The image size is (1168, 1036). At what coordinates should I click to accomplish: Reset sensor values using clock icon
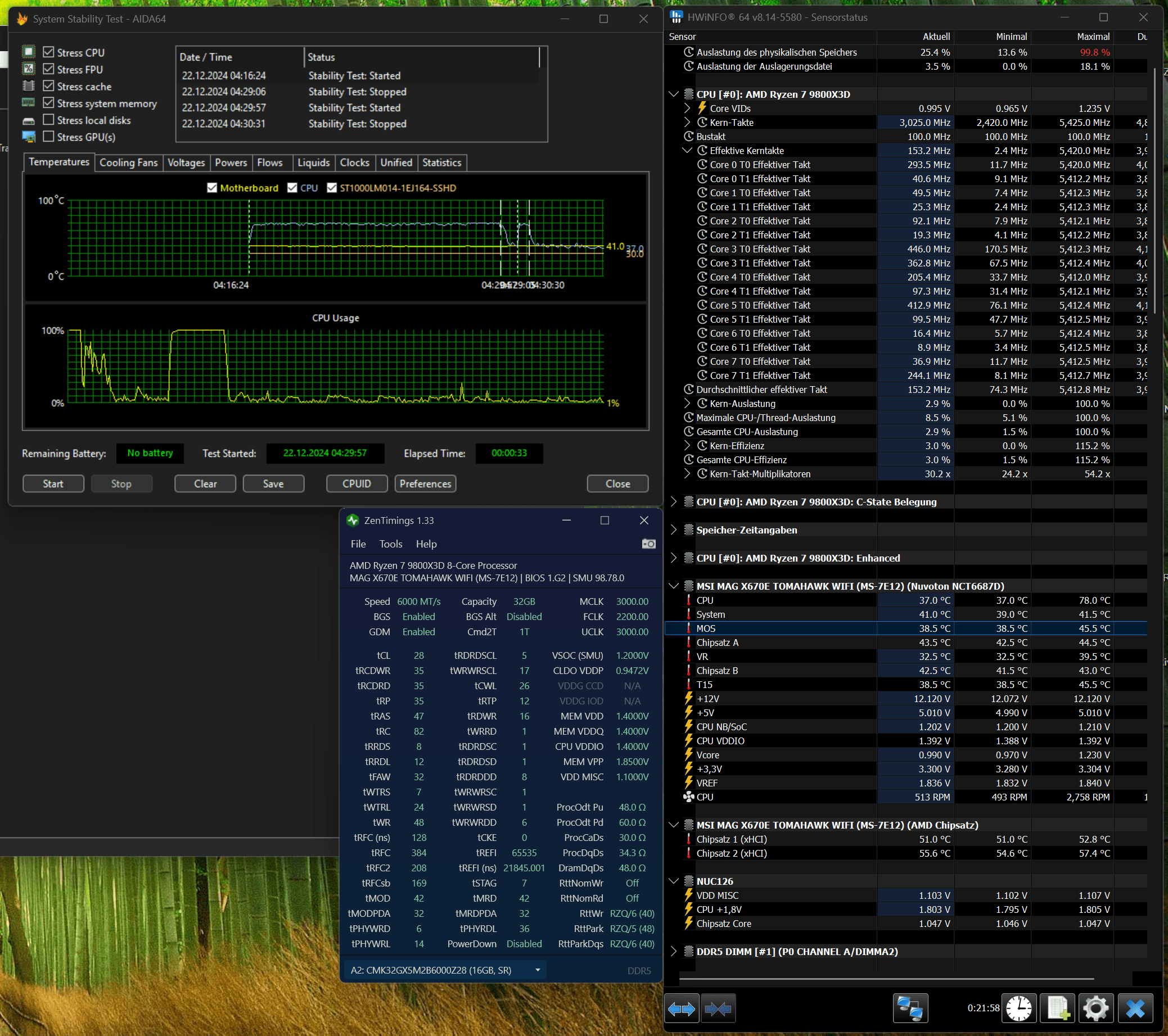1019,1009
